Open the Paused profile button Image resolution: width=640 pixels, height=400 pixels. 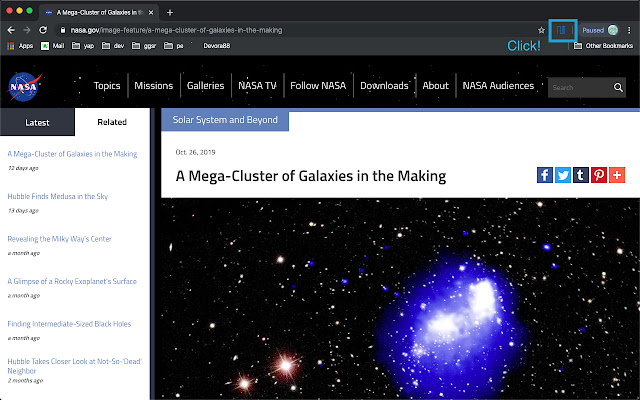click(600, 30)
